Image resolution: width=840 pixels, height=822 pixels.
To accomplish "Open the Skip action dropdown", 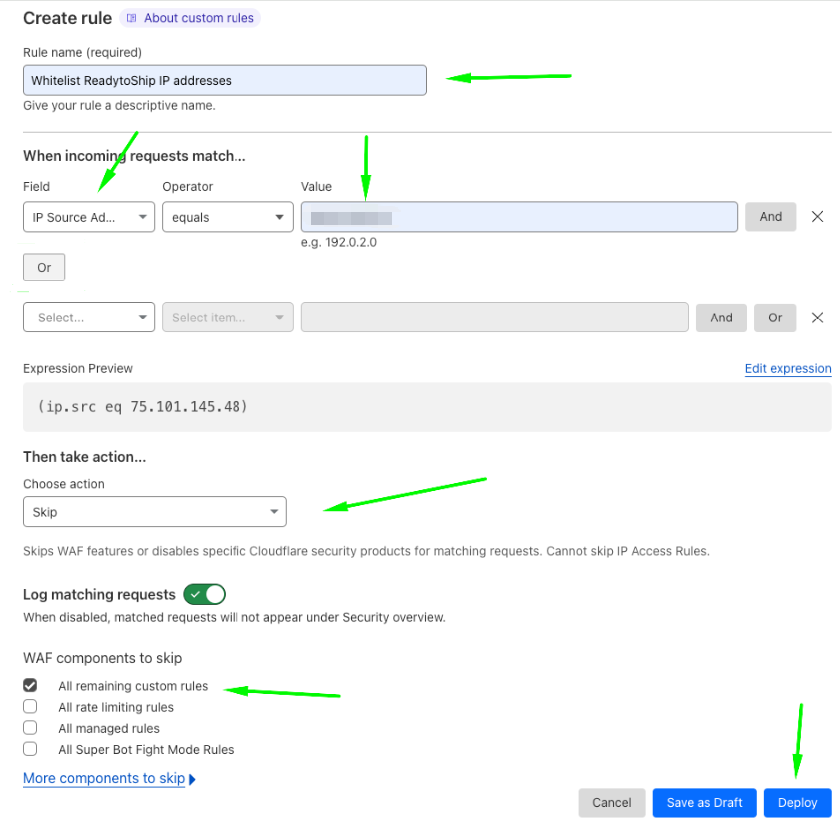I will click(x=154, y=512).
